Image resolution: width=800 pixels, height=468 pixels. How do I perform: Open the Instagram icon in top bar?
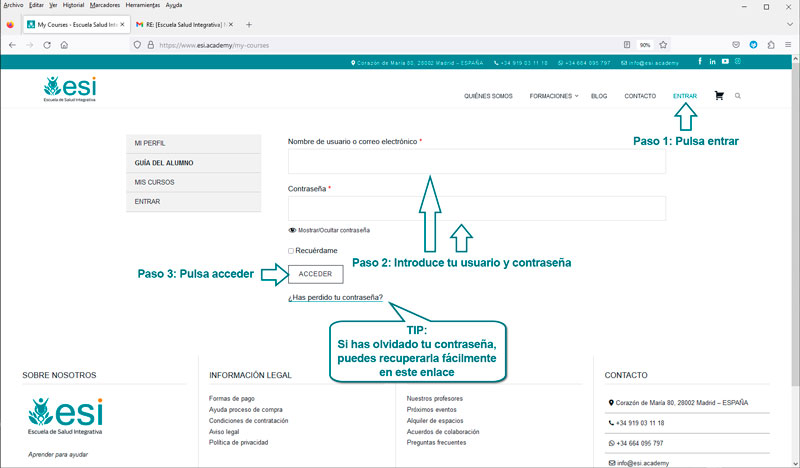(x=738, y=61)
